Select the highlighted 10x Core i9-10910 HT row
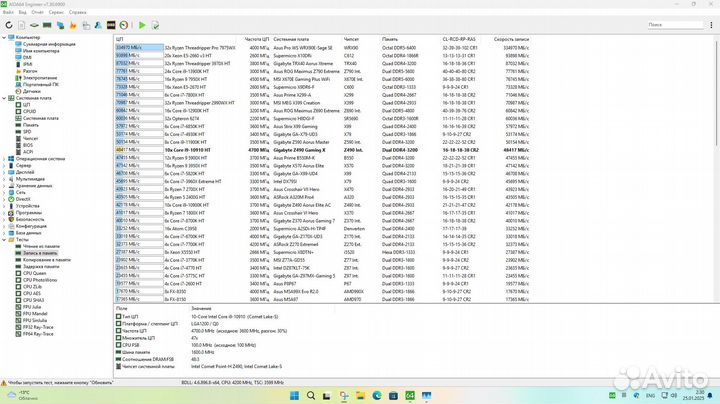The height and width of the screenshot is (404, 720). (x=200, y=149)
